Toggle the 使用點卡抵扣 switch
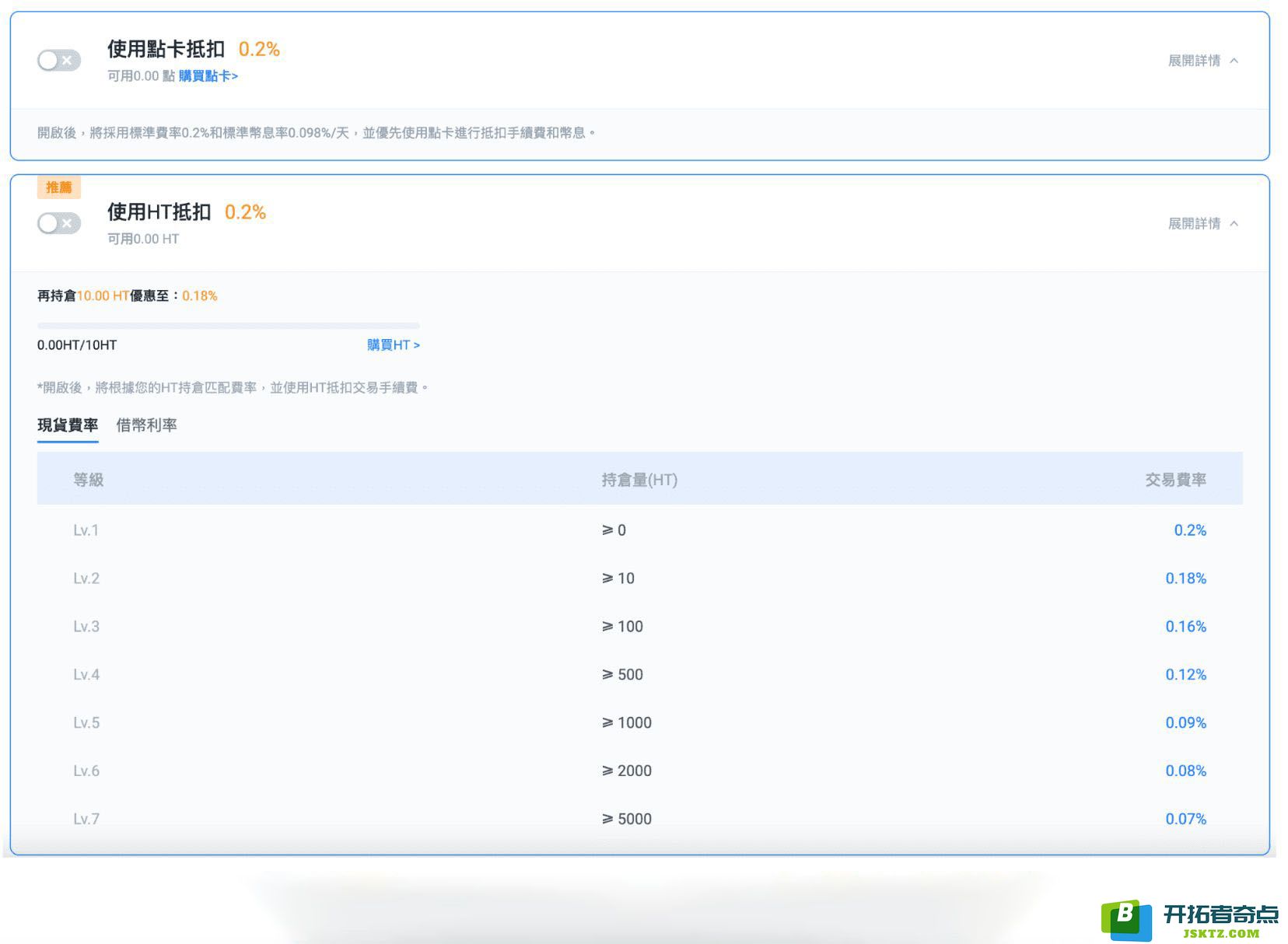 (x=59, y=61)
